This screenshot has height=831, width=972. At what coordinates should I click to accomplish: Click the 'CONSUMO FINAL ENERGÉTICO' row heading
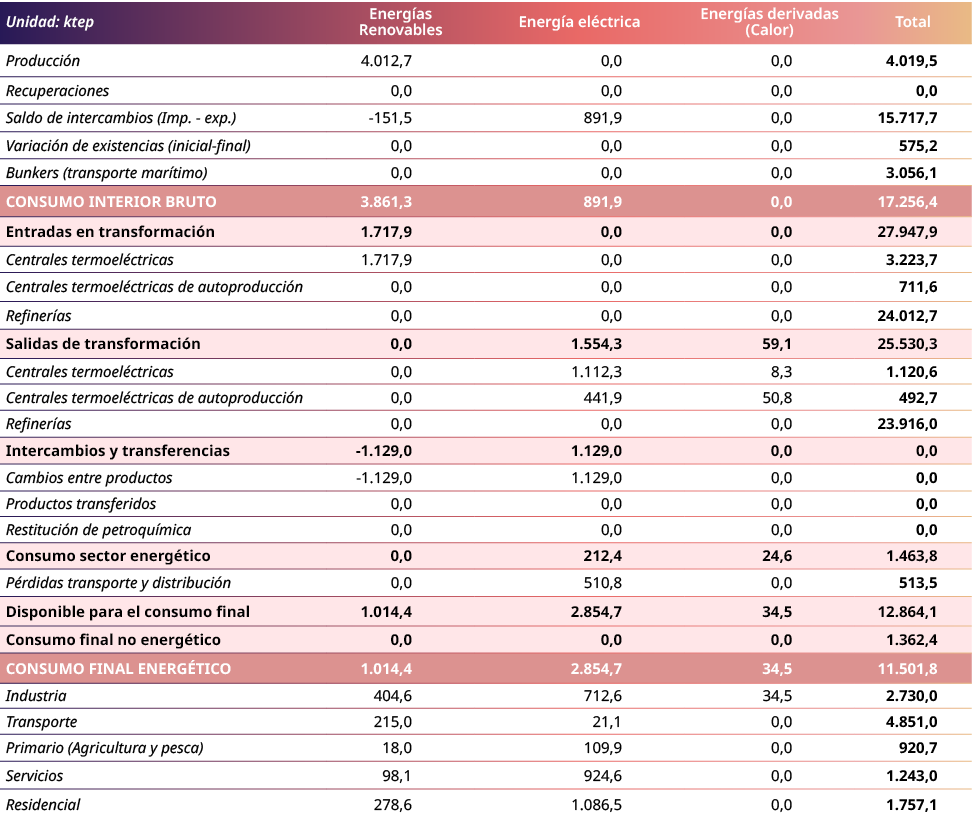(118, 669)
